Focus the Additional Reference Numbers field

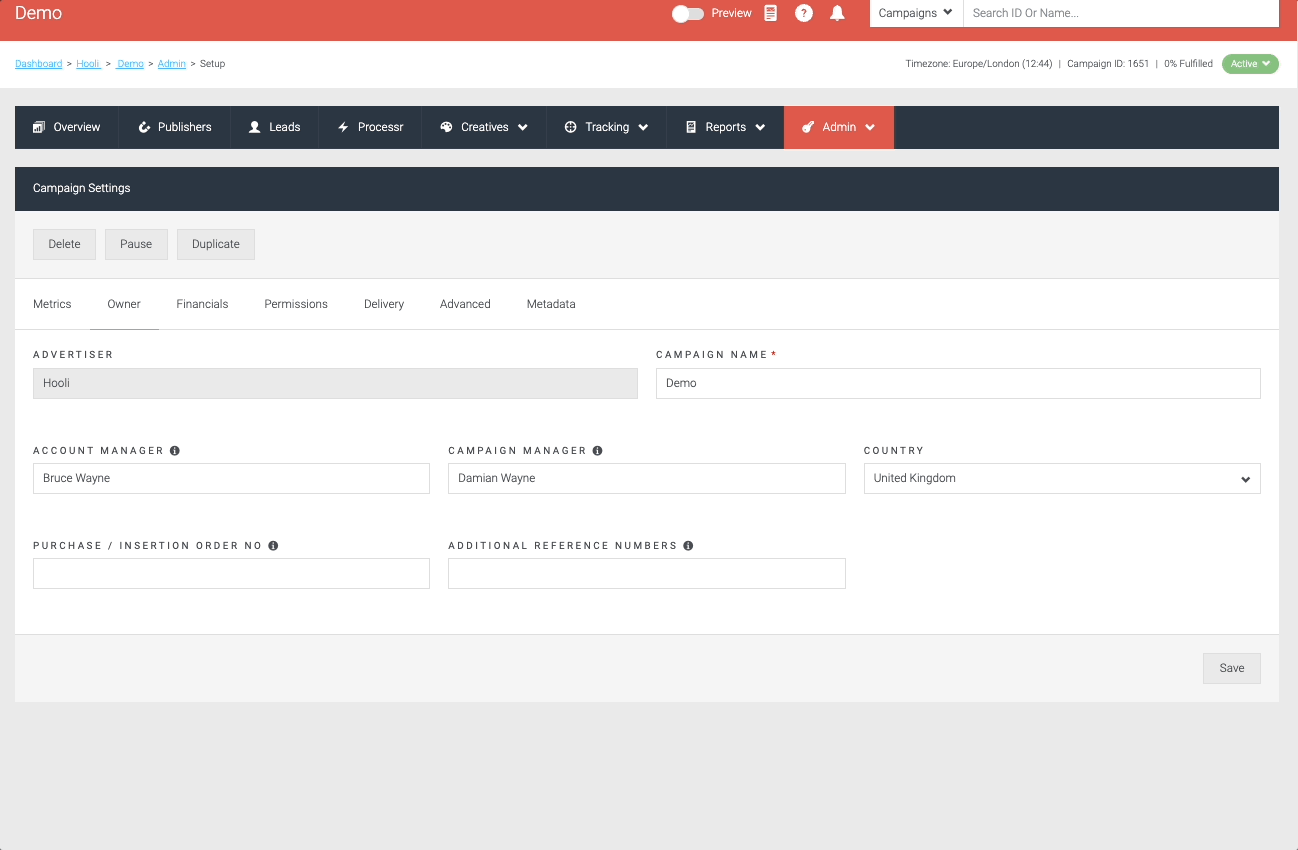click(647, 573)
